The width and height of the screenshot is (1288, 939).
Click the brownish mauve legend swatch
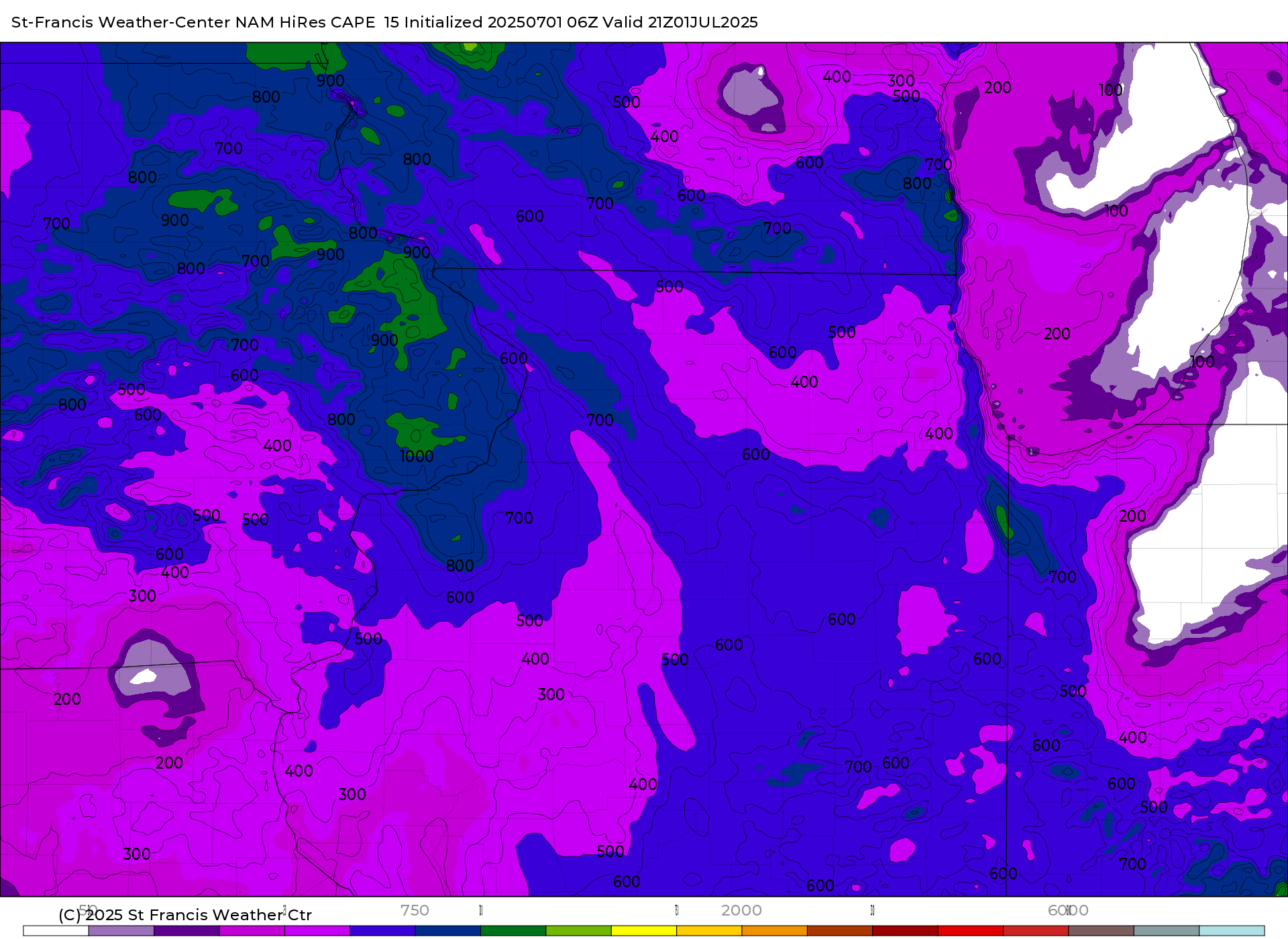pyautogui.click(x=1102, y=931)
